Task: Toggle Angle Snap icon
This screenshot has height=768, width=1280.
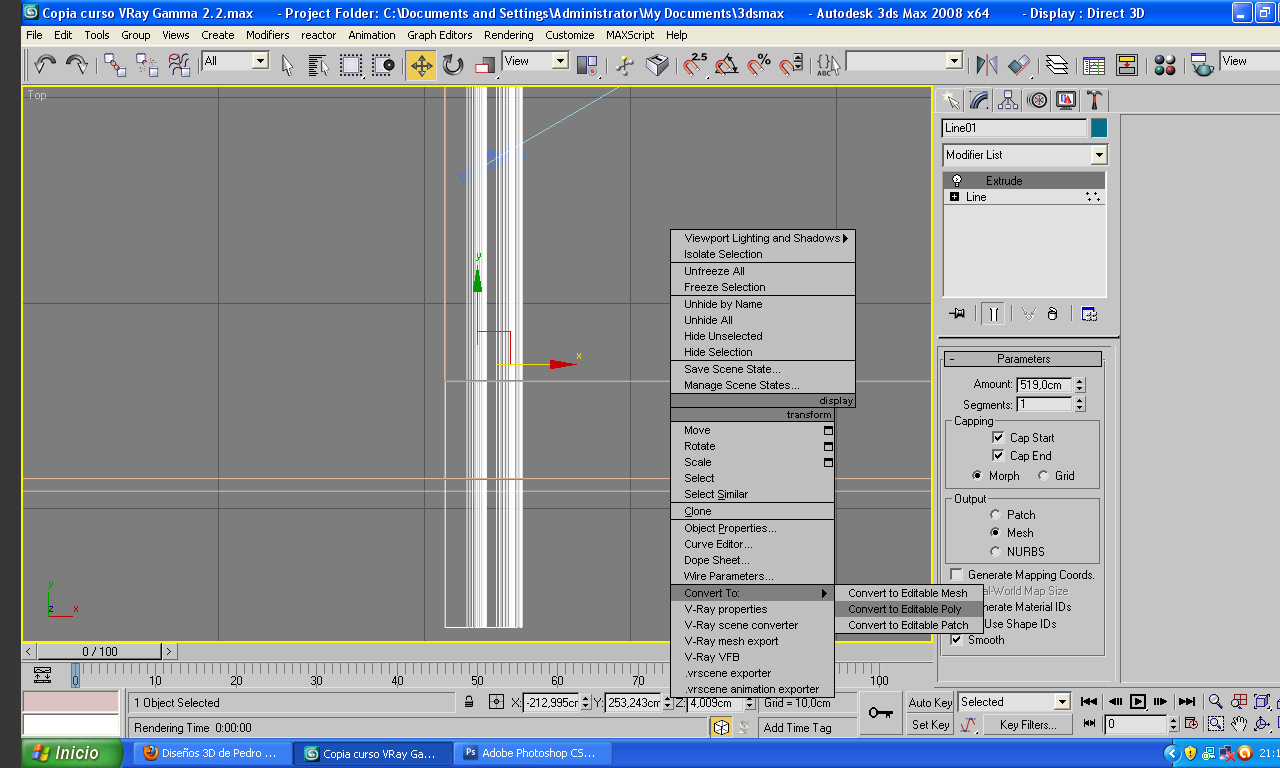Action: tap(727, 65)
